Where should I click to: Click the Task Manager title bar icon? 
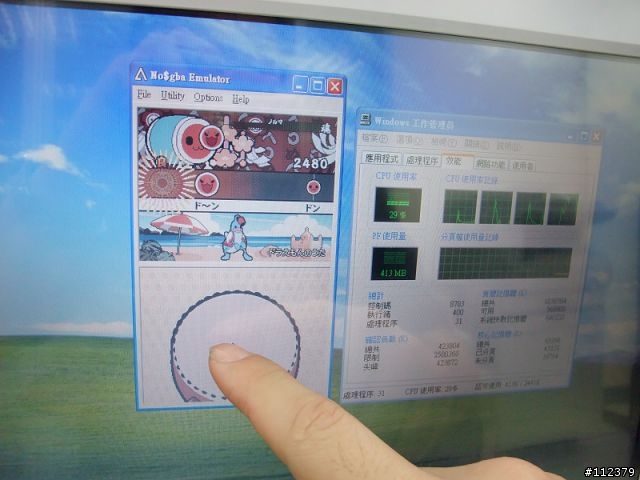tap(365, 119)
